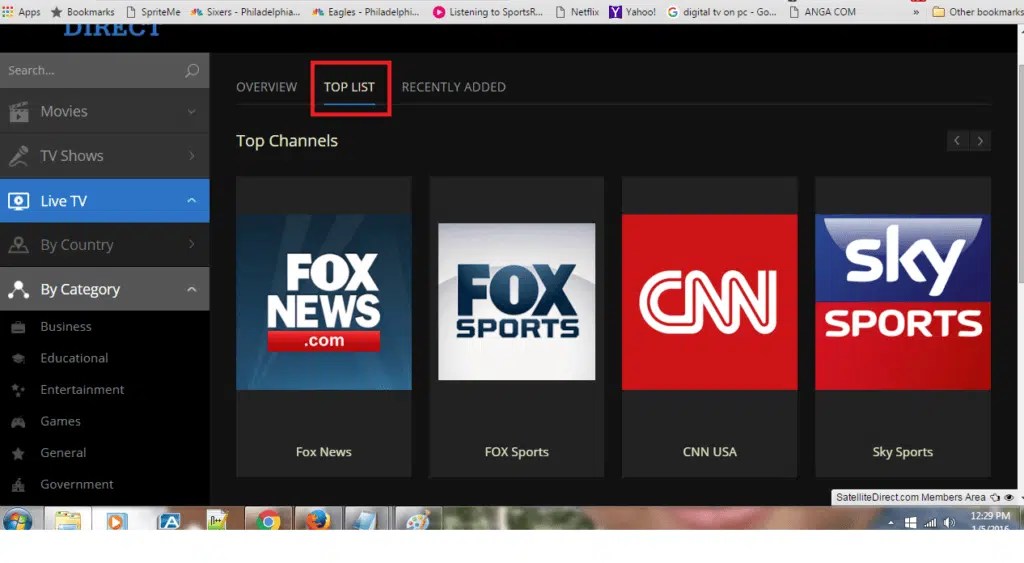1024x563 pixels.
Task: Open the Netflix bookmark
Action: [577, 12]
